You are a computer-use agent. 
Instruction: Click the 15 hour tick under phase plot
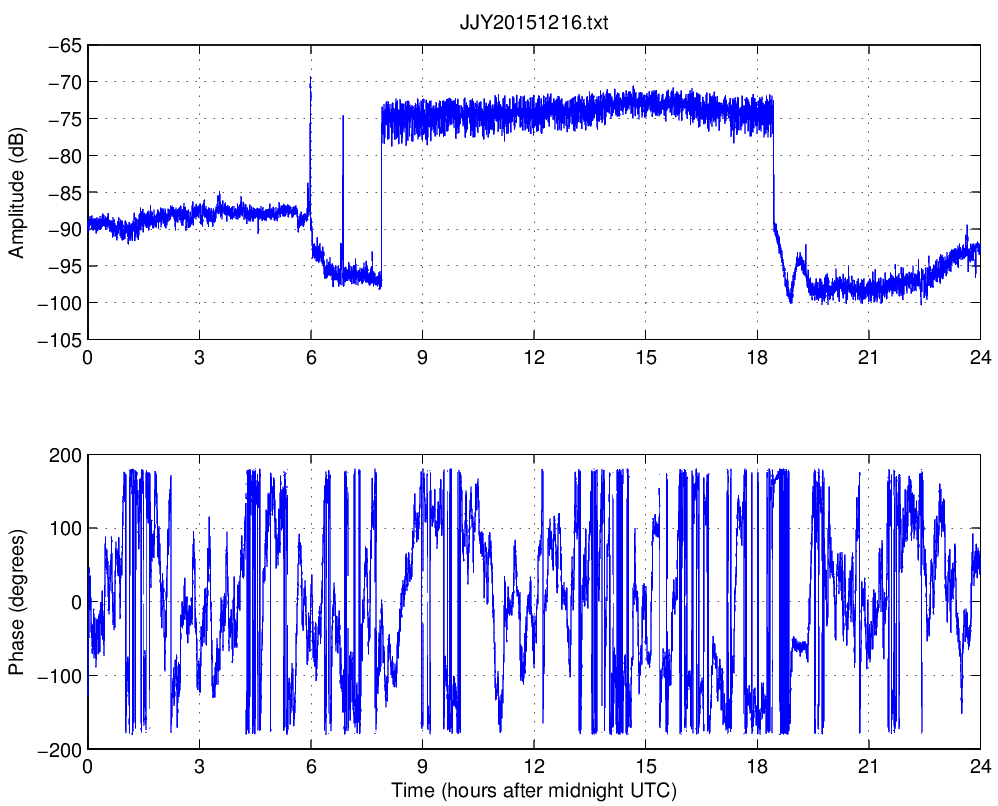click(x=645, y=766)
